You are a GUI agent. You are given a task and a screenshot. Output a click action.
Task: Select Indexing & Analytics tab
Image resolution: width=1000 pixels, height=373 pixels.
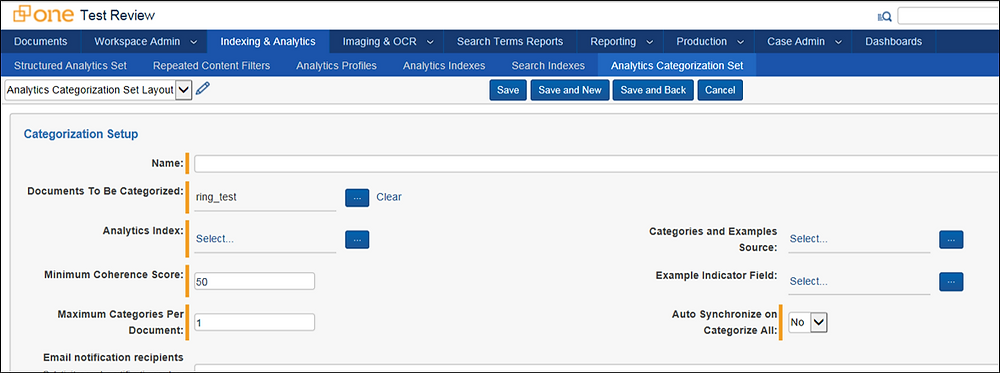point(268,41)
